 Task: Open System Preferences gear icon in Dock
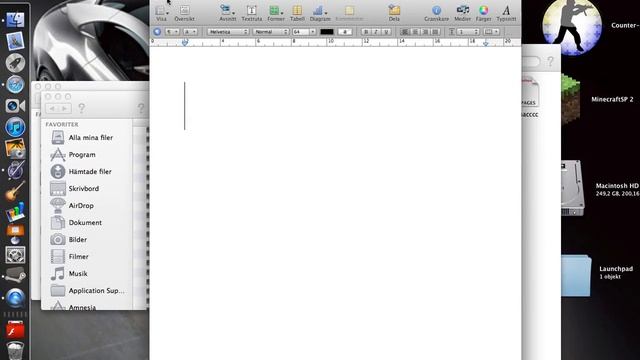(16, 255)
